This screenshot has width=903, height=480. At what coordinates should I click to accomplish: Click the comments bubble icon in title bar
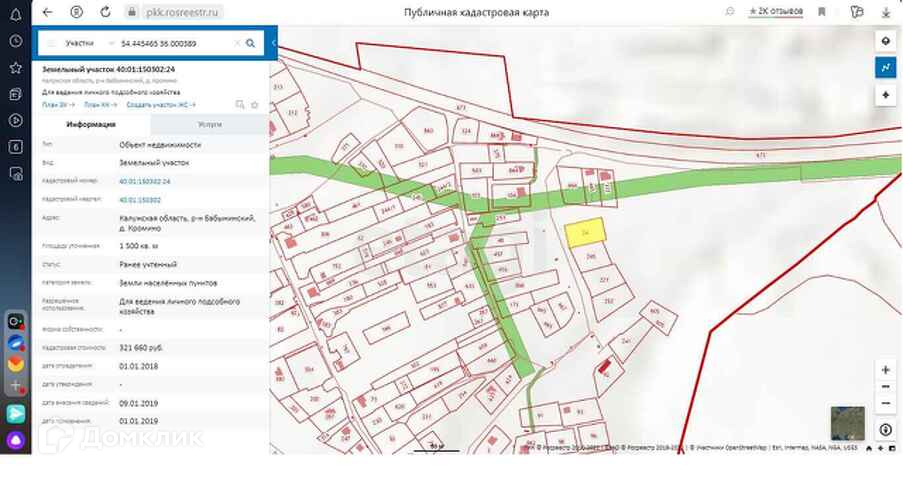pyautogui.click(x=730, y=12)
